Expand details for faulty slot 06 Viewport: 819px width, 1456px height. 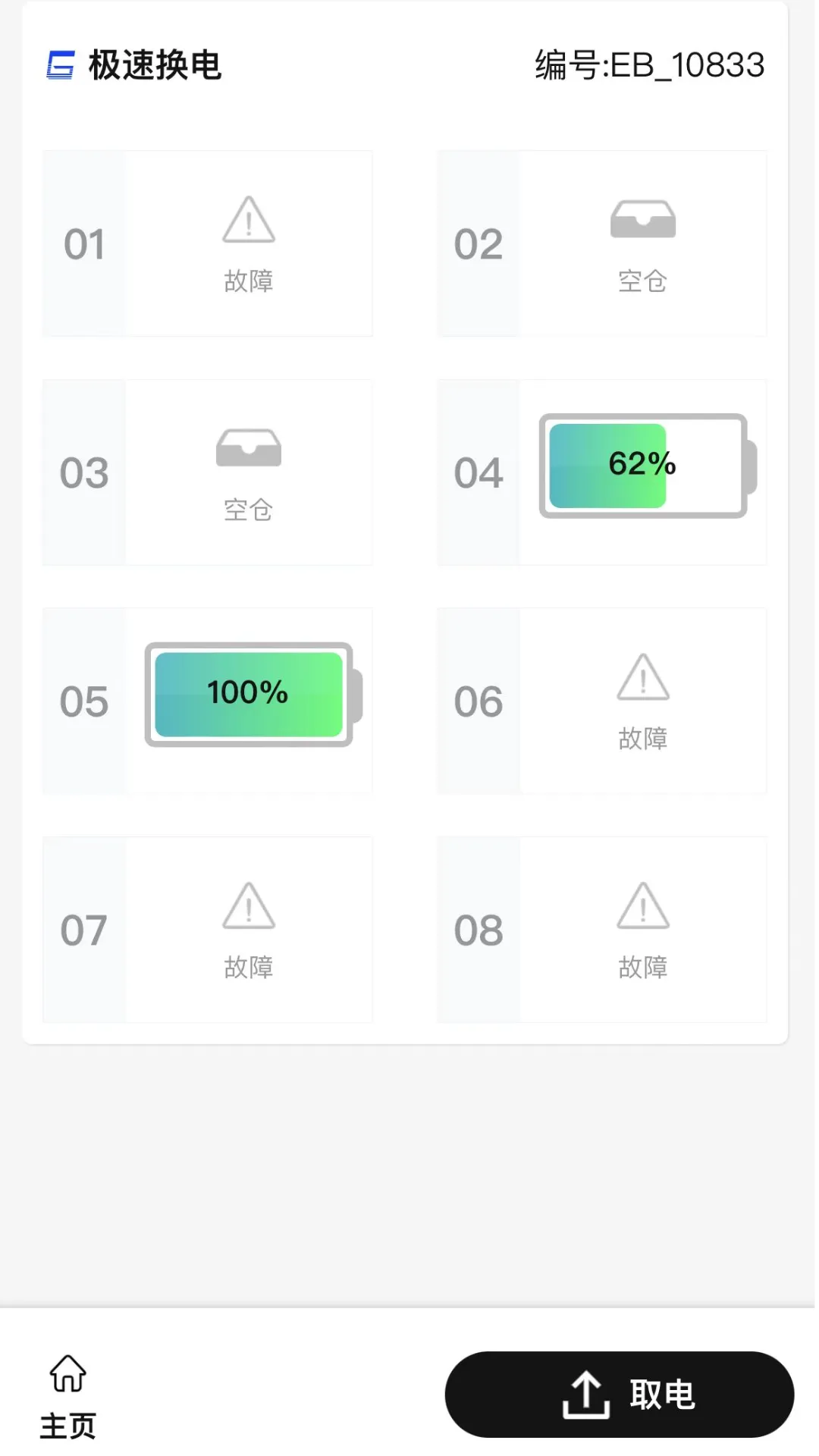click(602, 700)
